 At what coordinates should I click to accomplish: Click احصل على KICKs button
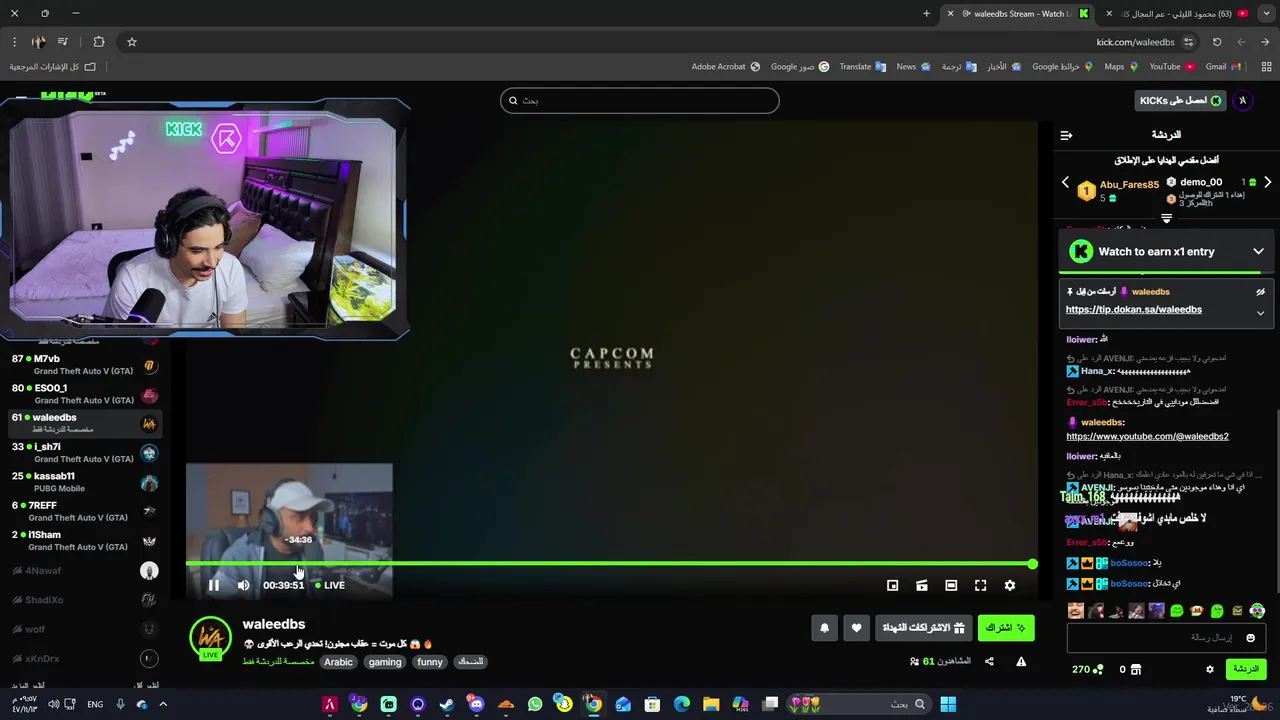click(x=1181, y=100)
